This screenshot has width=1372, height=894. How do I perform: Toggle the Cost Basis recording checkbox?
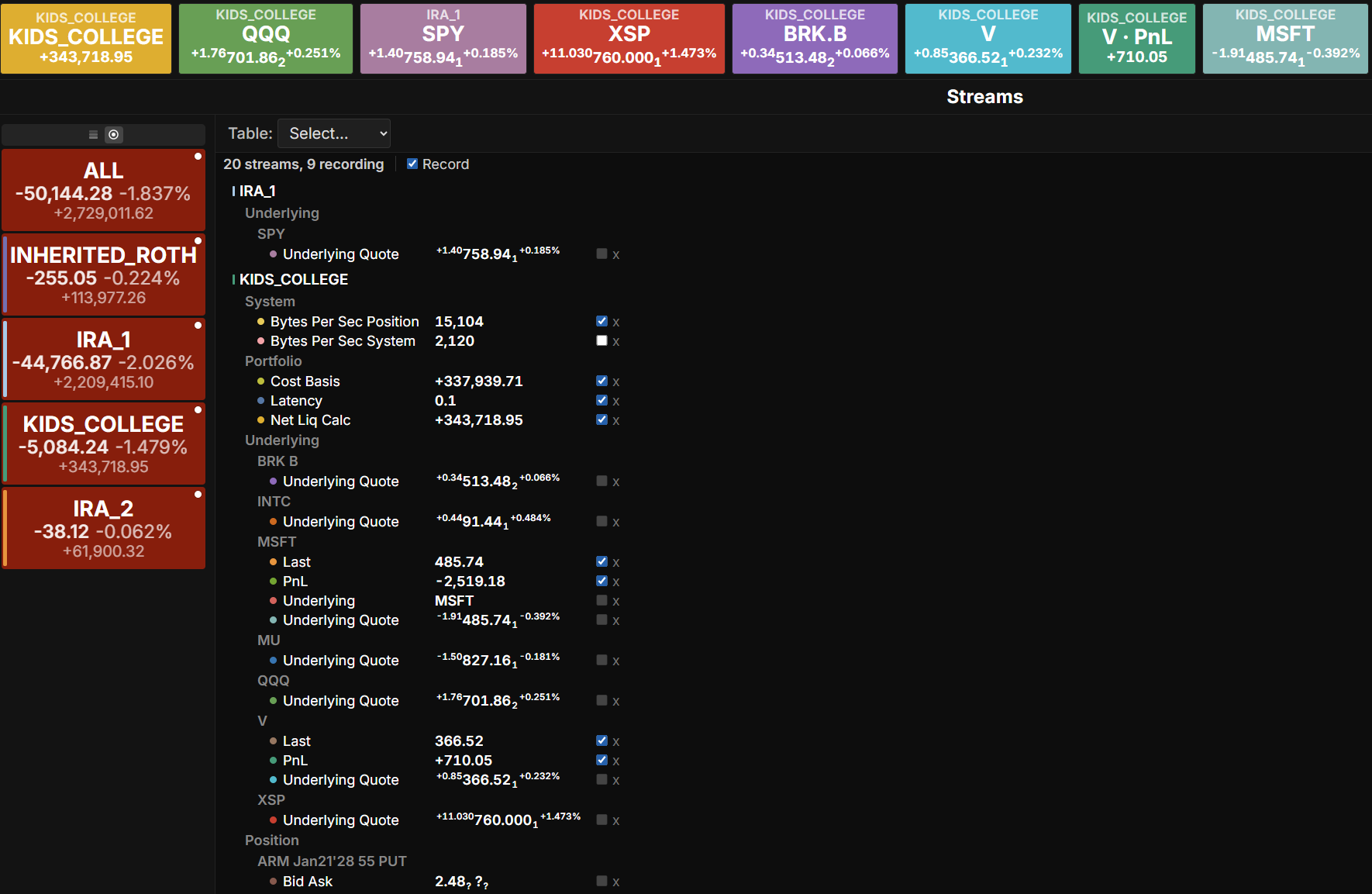pyautogui.click(x=602, y=381)
